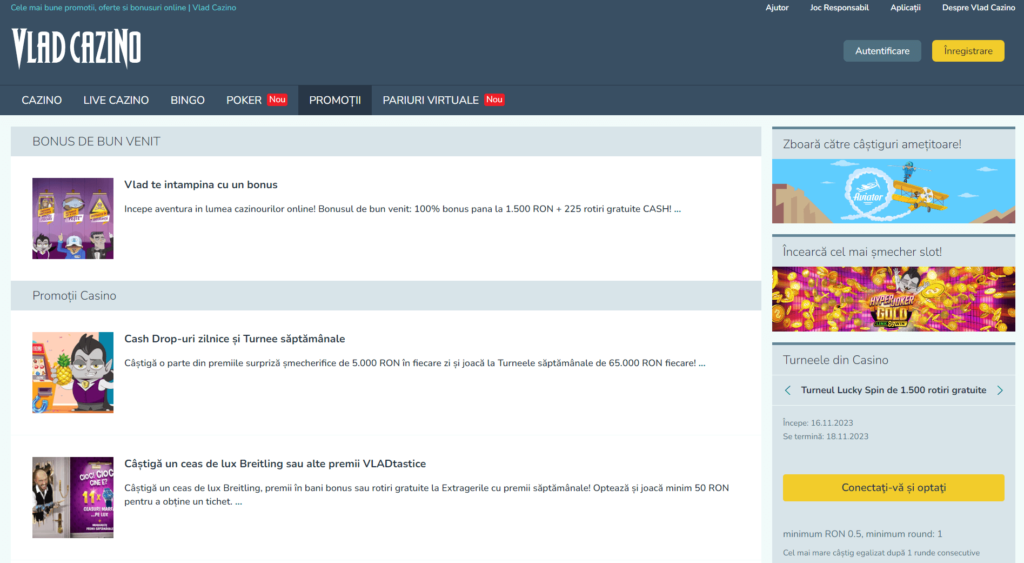The width and height of the screenshot is (1024, 563).
Task: Navigate to the BINGO section
Action: click(x=187, y=100)
